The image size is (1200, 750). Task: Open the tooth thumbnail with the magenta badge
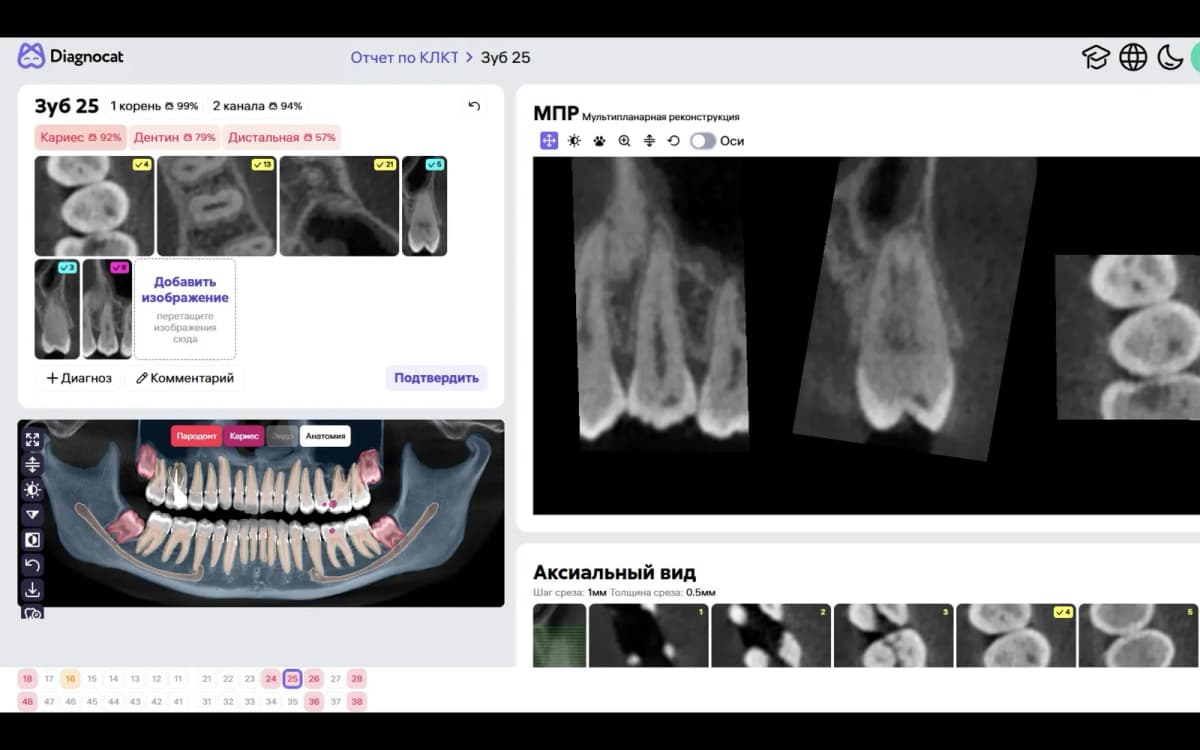tap(107, 309)
